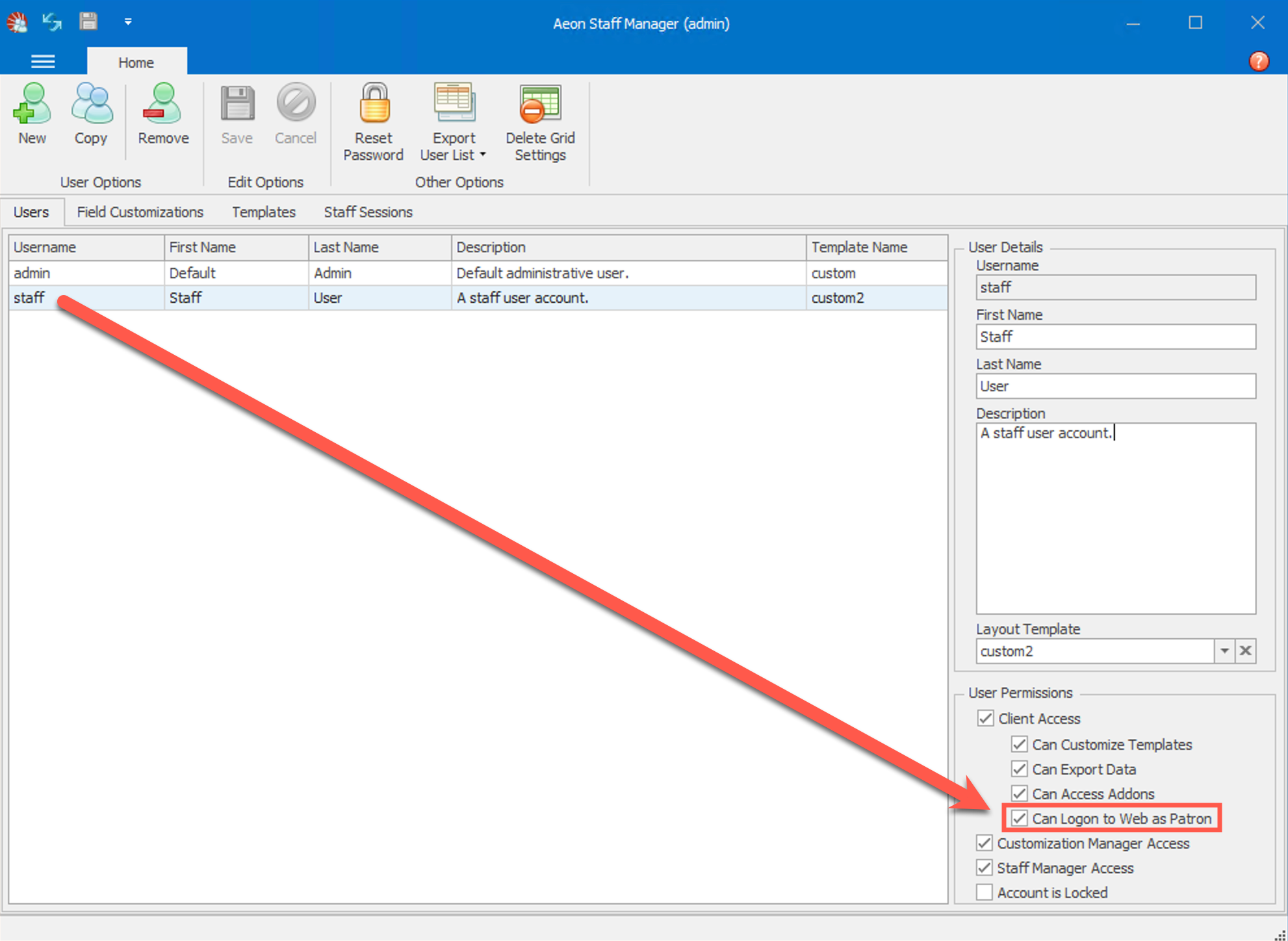
Task: Remove the staff user
Action: [x=162, y=117]
